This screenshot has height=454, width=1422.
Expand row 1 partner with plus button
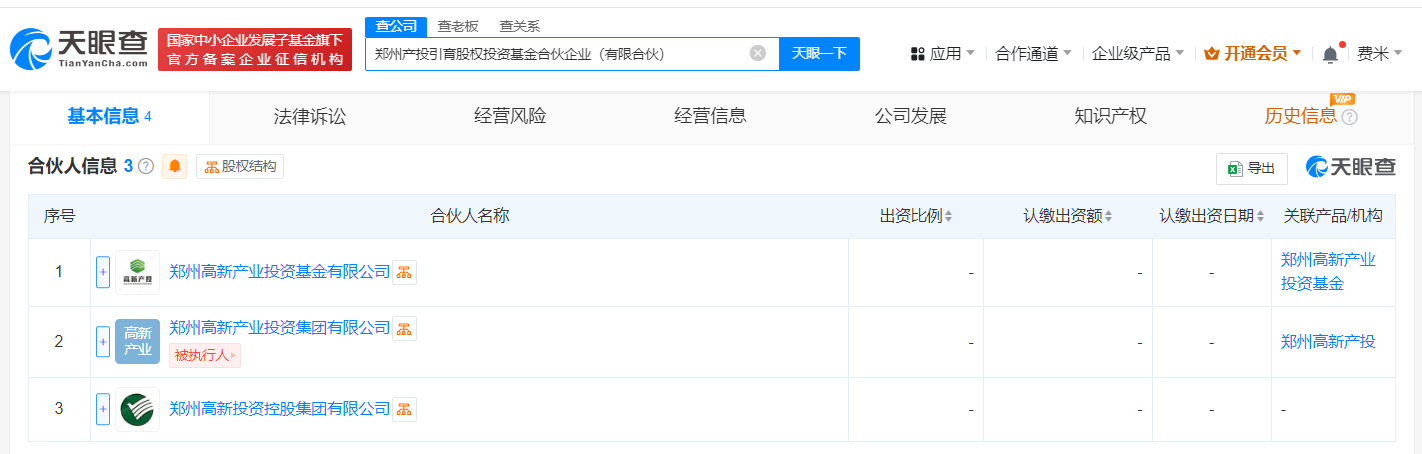[103, 272]
